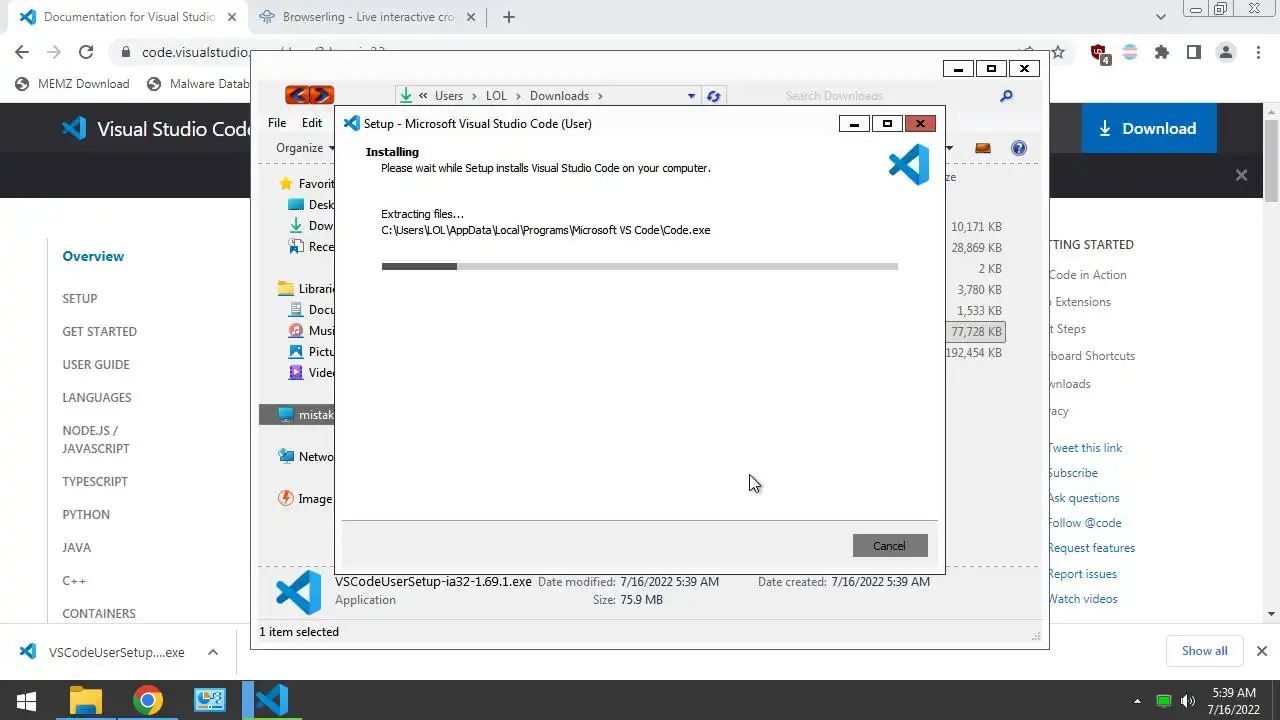
Task: Open MEMZ Download bookmark
Action: click(73, 84)
